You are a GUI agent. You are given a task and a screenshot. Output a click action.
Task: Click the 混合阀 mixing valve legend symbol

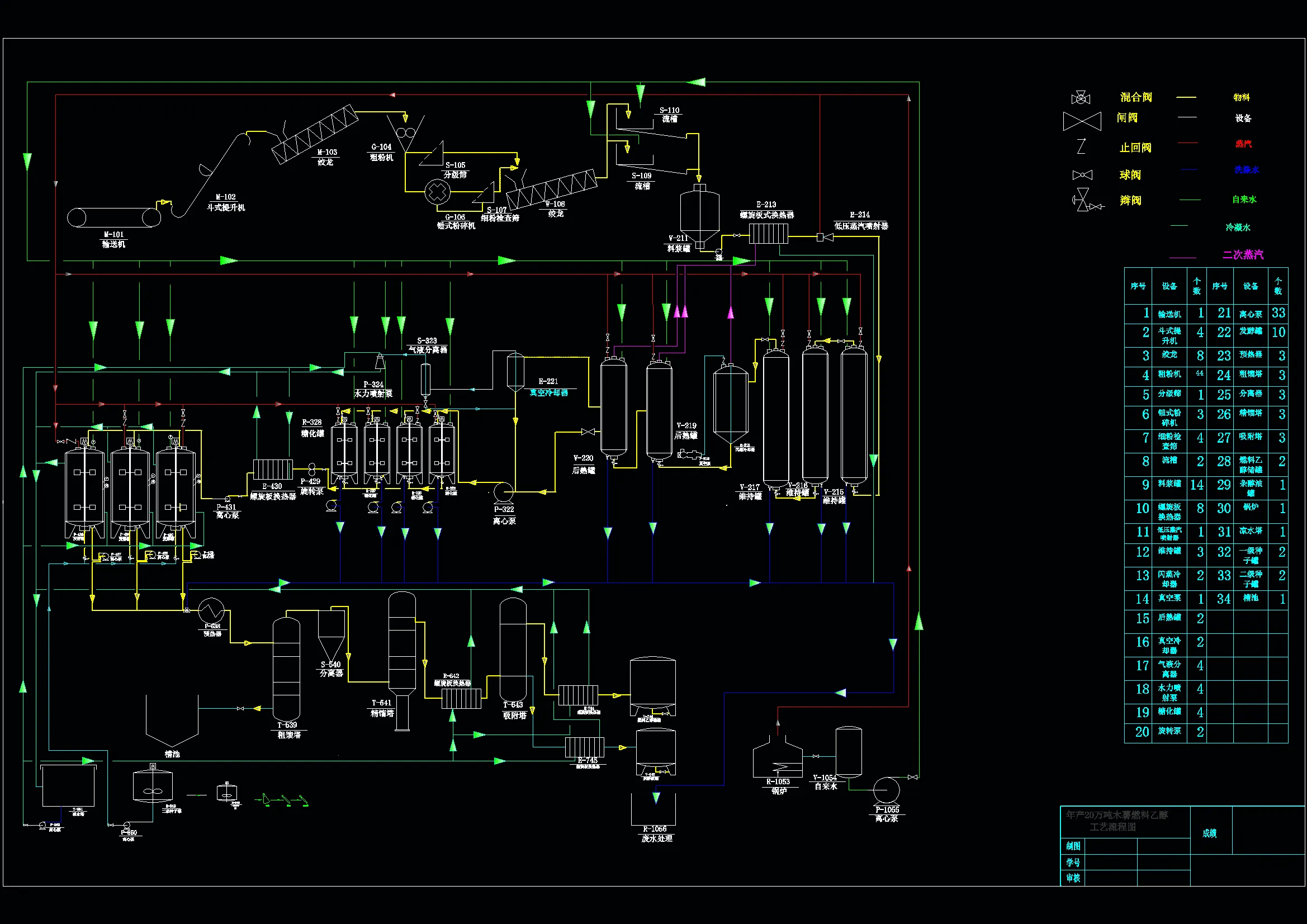coord(1081,98)
